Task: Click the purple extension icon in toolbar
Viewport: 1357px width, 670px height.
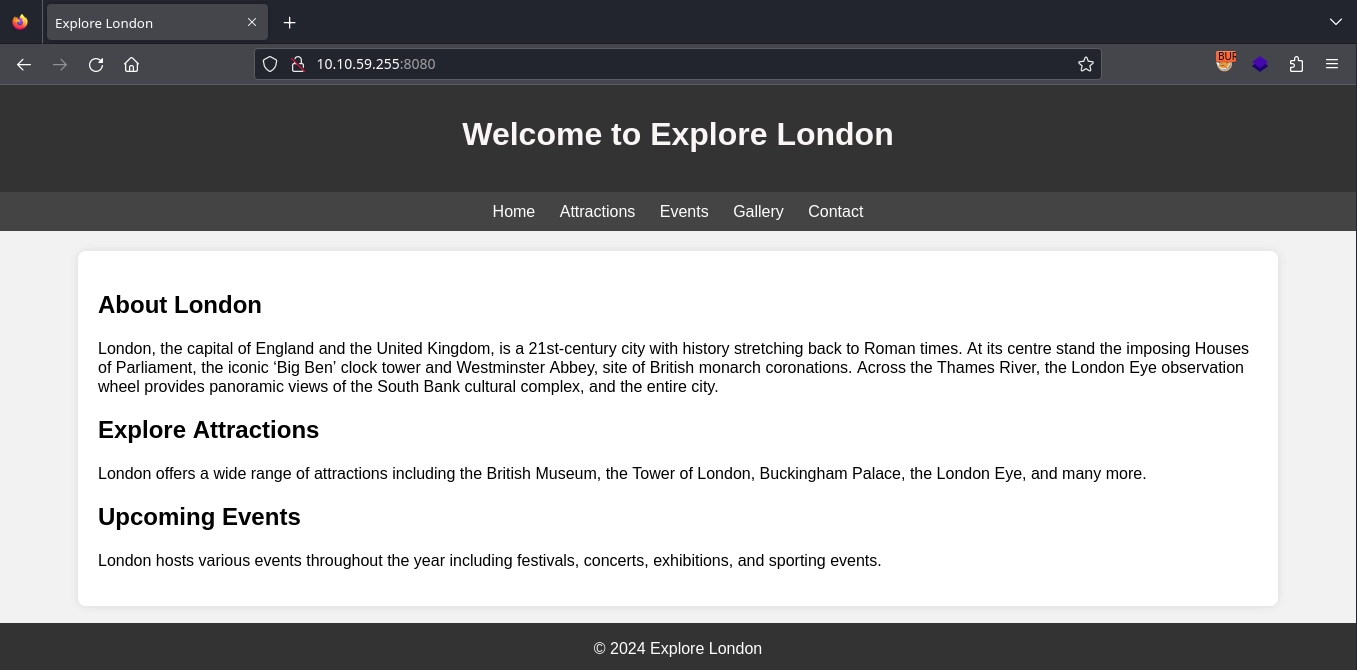Action: [1260, 64]
